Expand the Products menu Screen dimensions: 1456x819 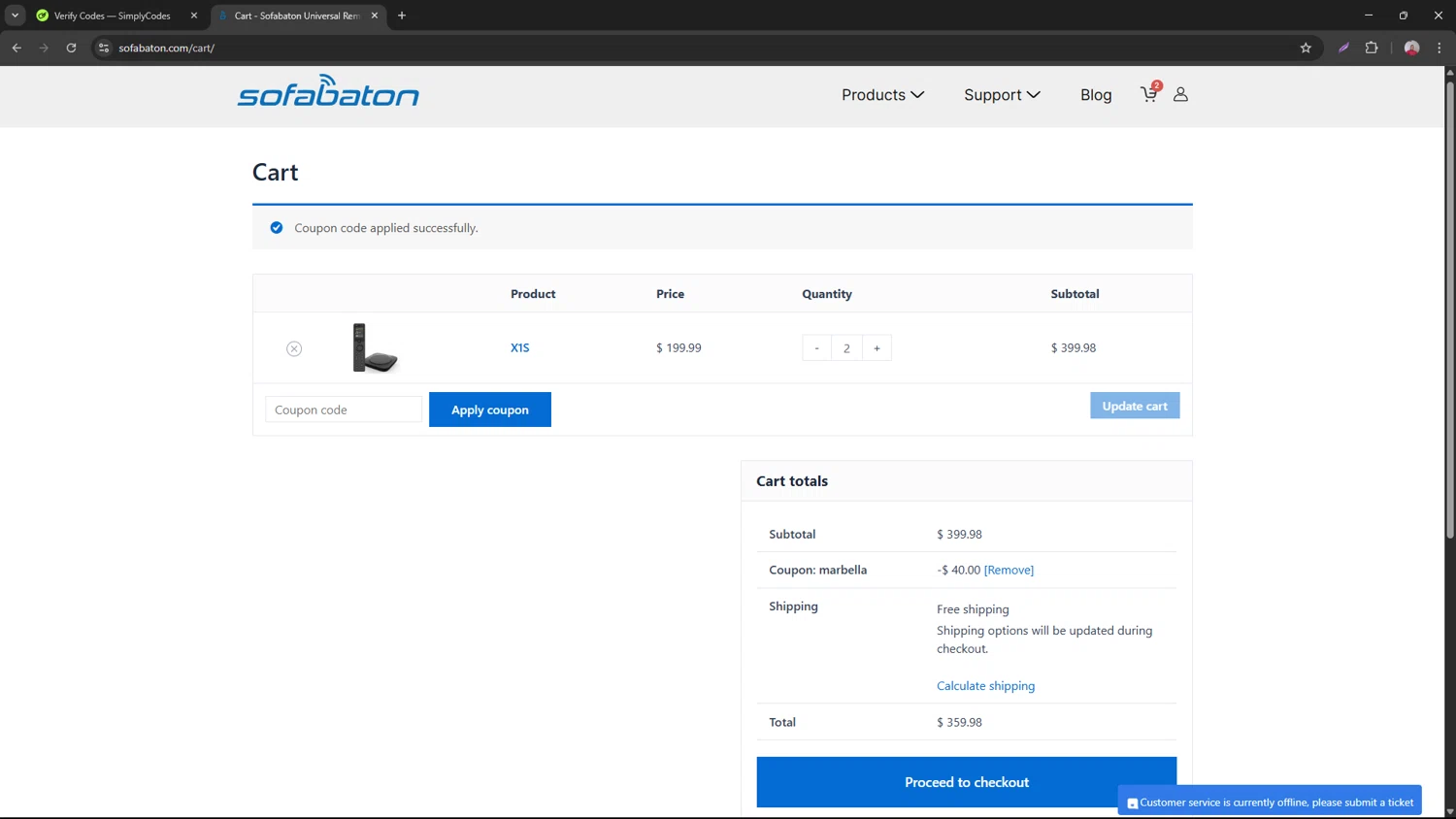[x=882, y=94]
